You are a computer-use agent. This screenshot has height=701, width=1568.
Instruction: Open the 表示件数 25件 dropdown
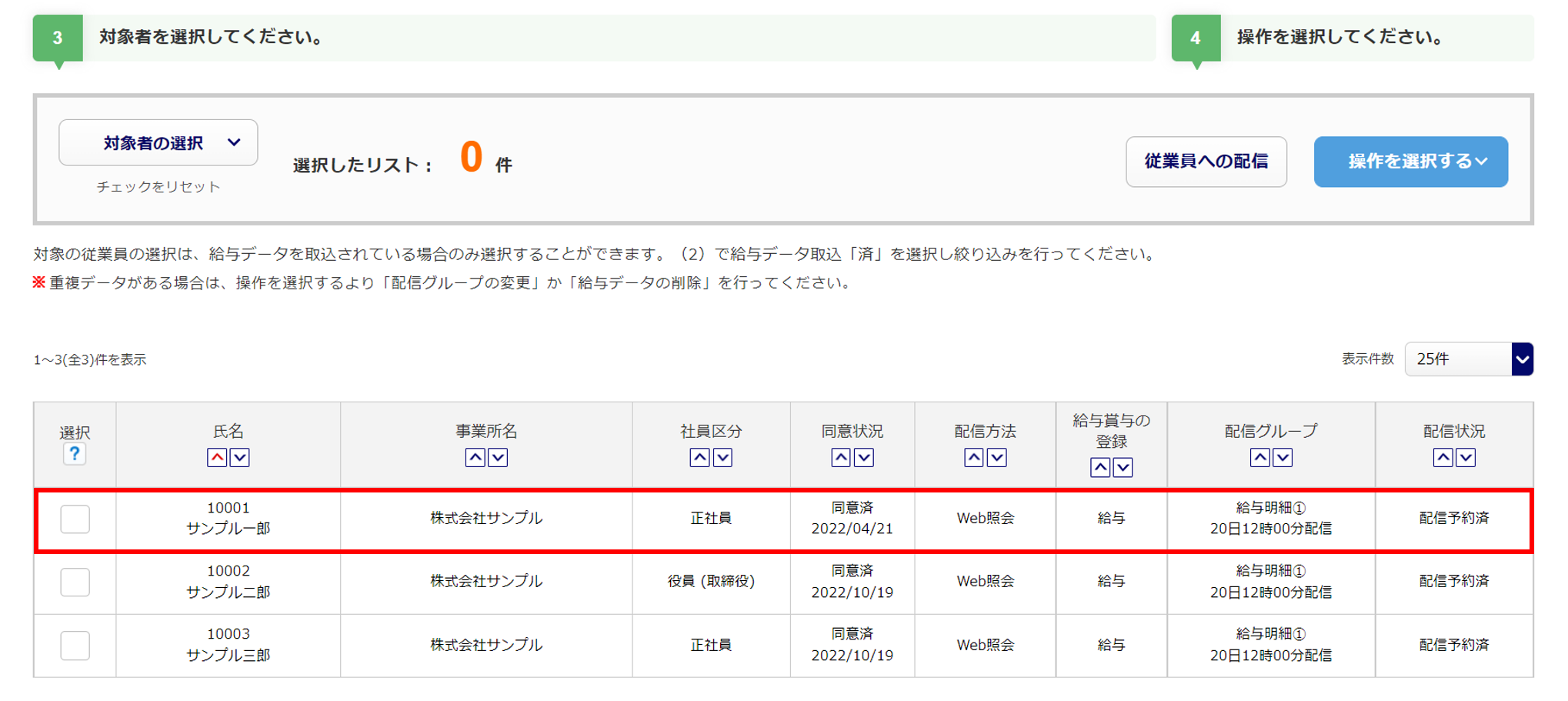coord(1469,359)
